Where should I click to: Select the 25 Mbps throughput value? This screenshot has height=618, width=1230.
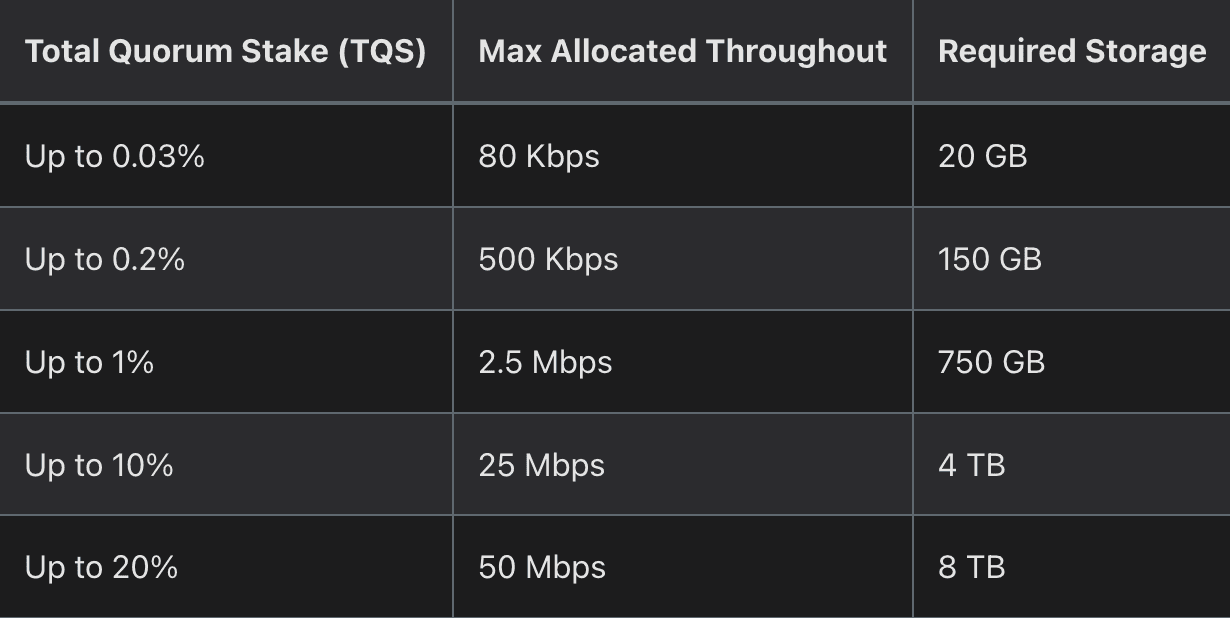[x=541, y=465]
